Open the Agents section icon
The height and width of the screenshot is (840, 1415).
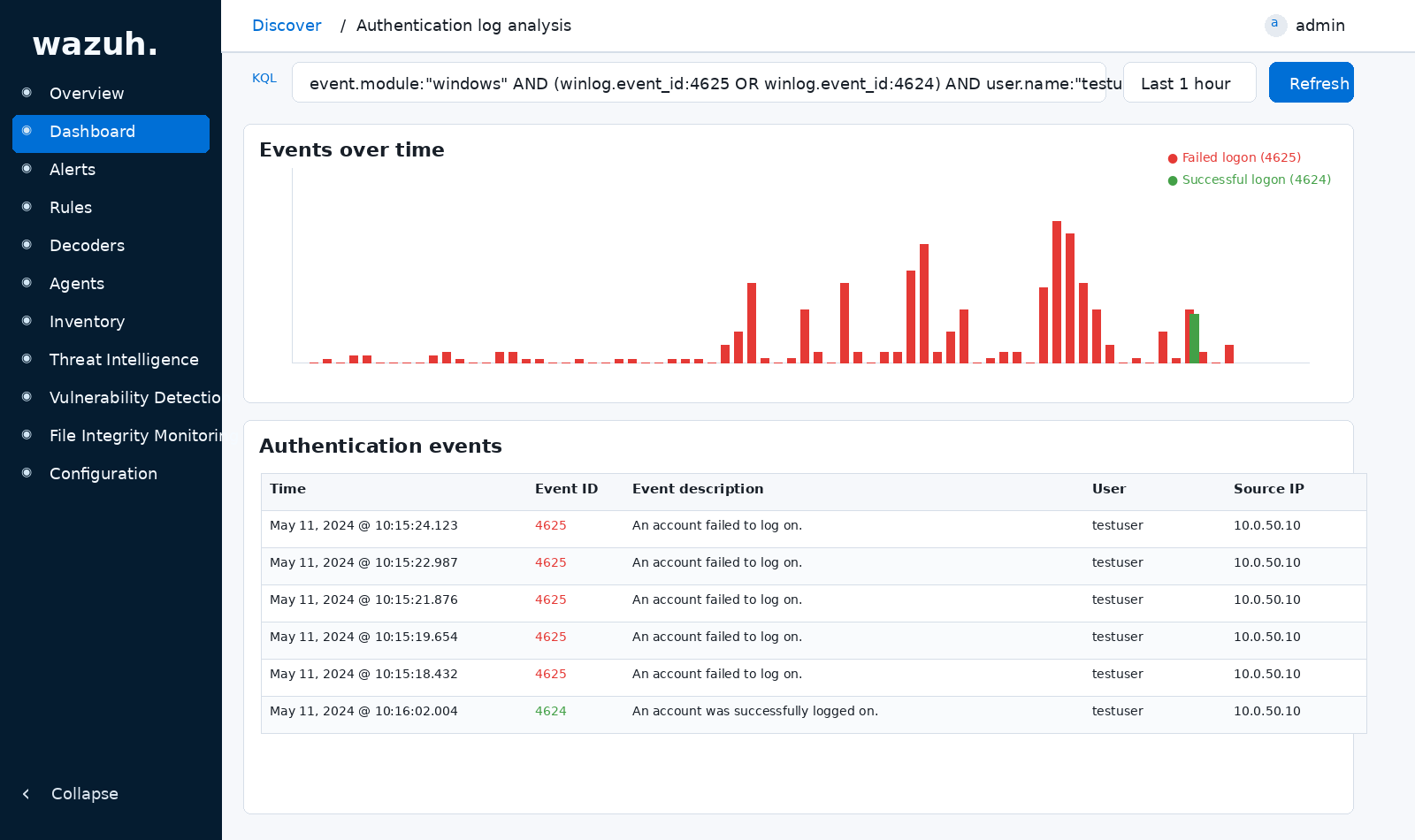point(26,283)
